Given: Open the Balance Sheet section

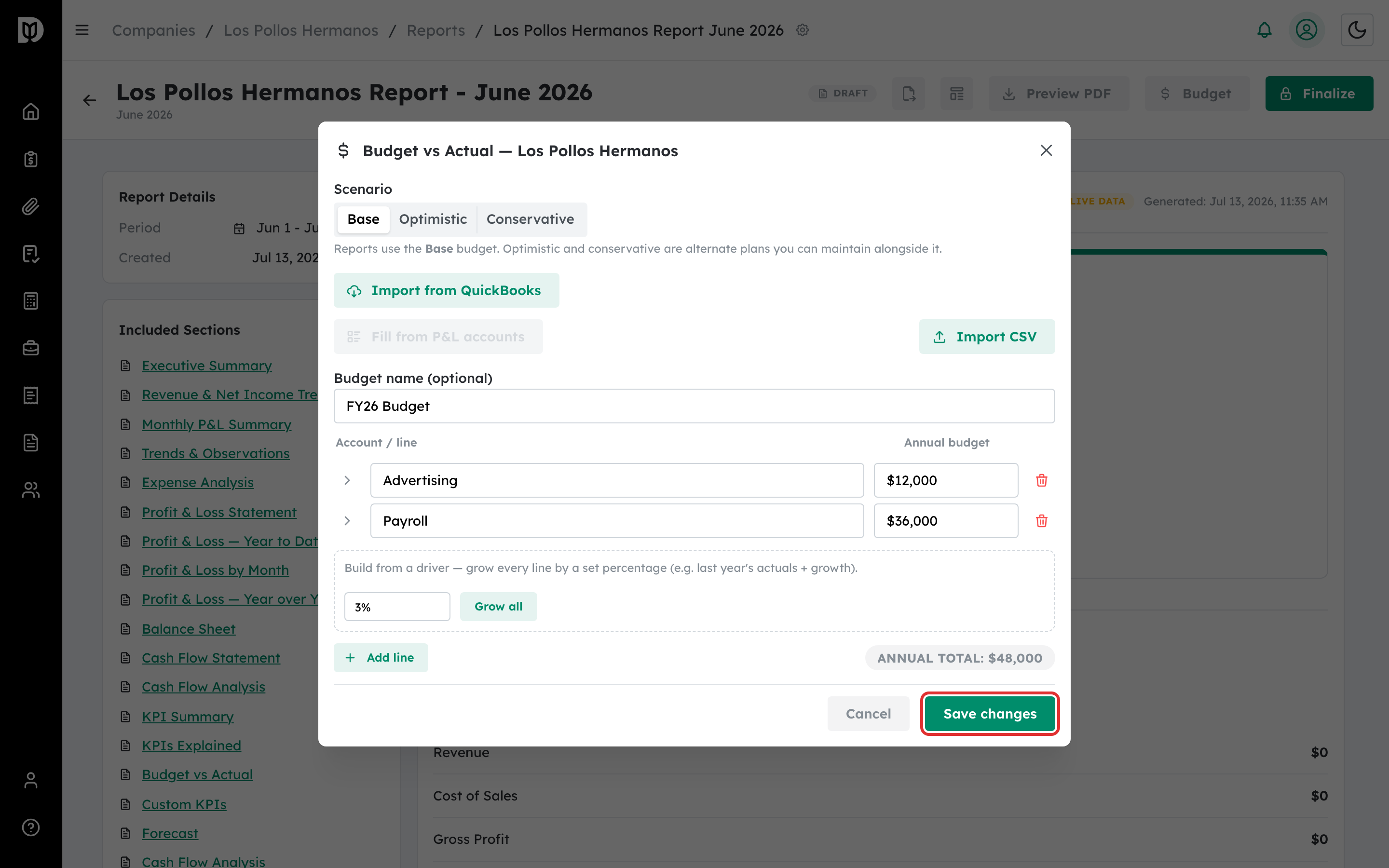Looking at the screenshot, I should 188,629.
